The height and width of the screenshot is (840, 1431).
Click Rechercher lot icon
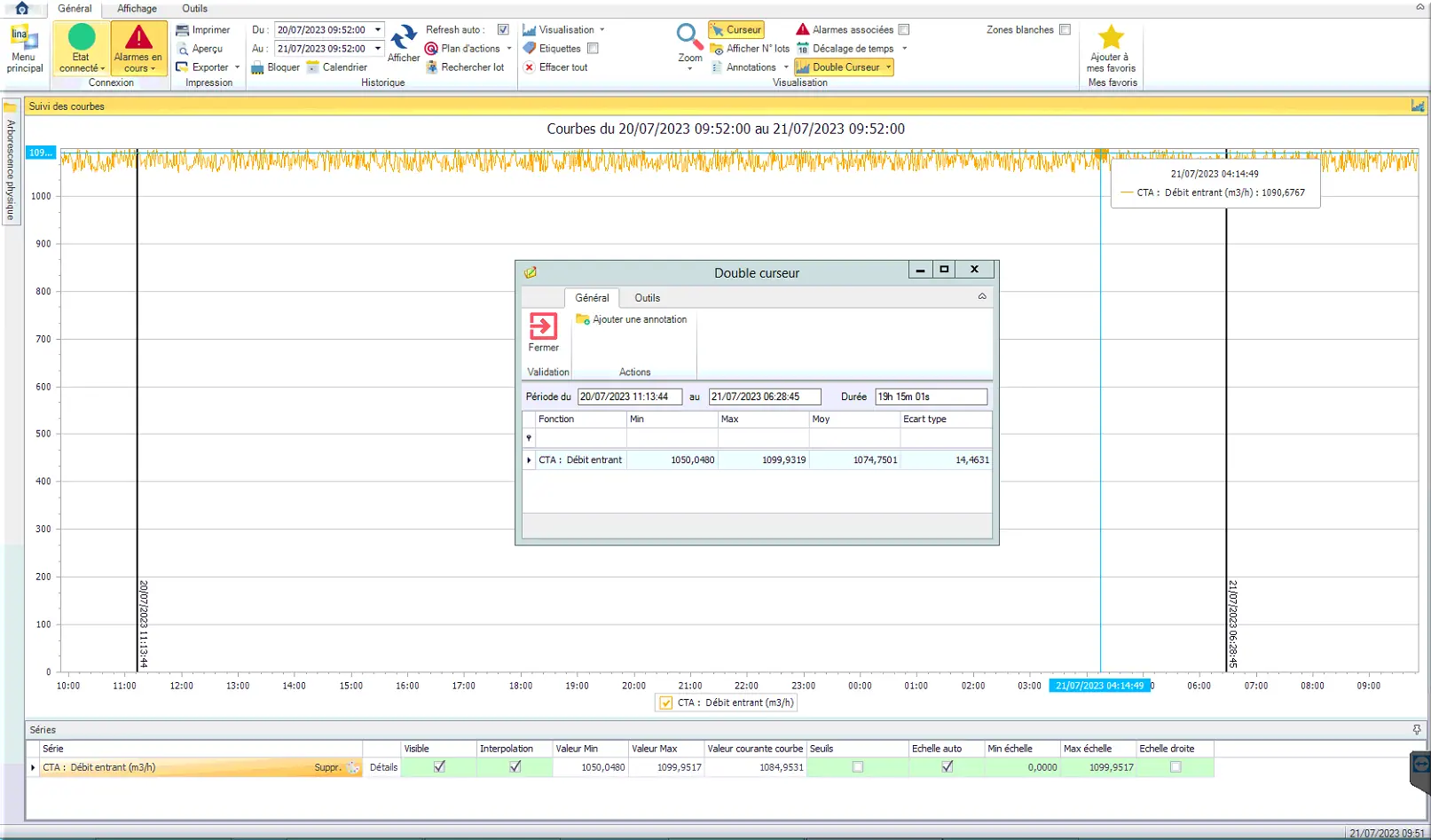431,67
